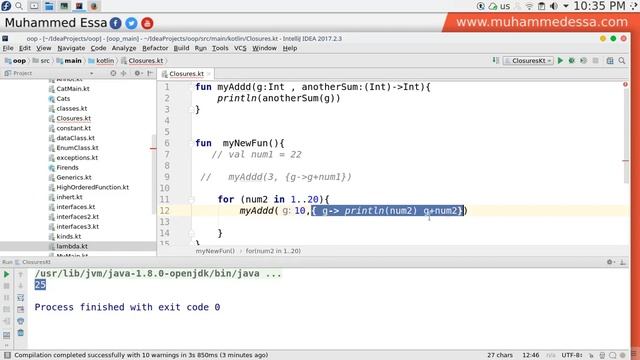Click Facebook icon beside Muhammed Essa
This screenshot has width=640, height=360.
tap(116, 23)
